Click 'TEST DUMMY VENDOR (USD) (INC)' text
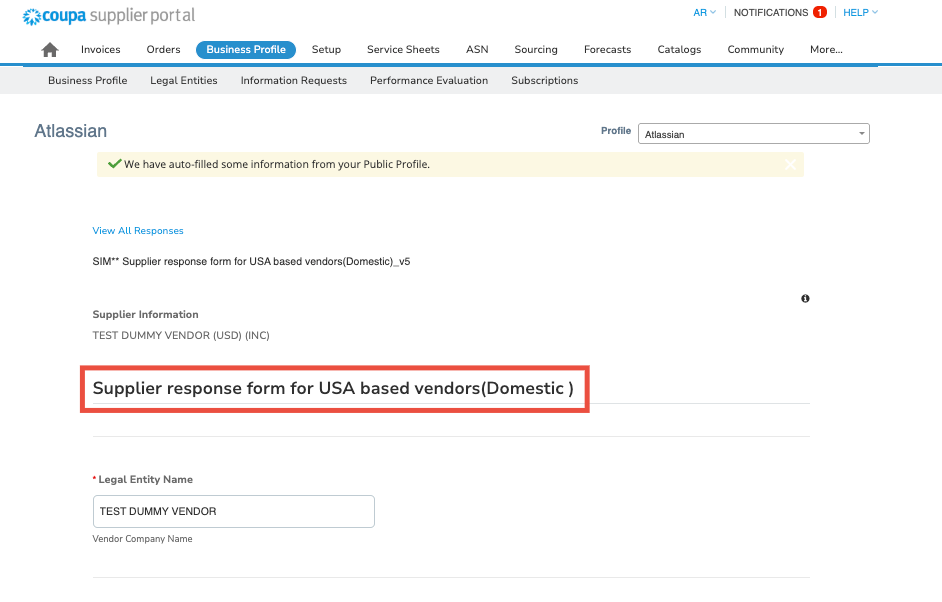Viewport: 942px width, 602px height. click(181, 335)
